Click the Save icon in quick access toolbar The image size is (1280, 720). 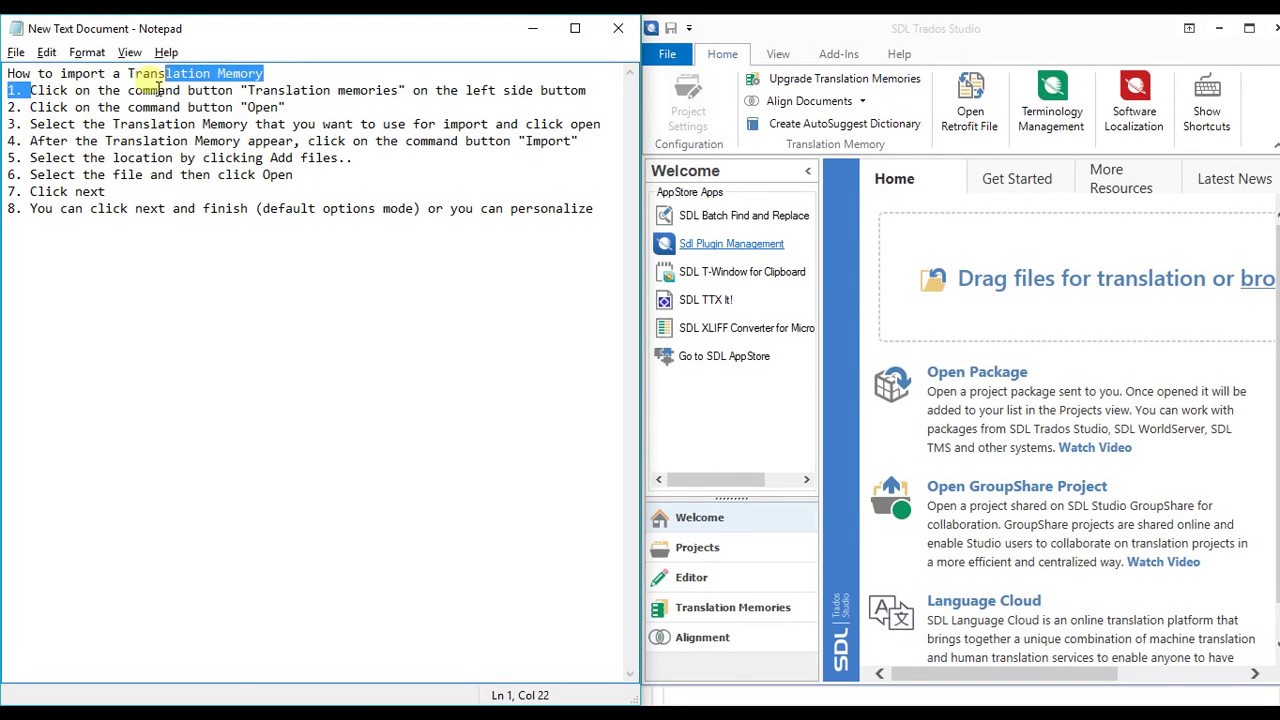[x=670, y=28]
